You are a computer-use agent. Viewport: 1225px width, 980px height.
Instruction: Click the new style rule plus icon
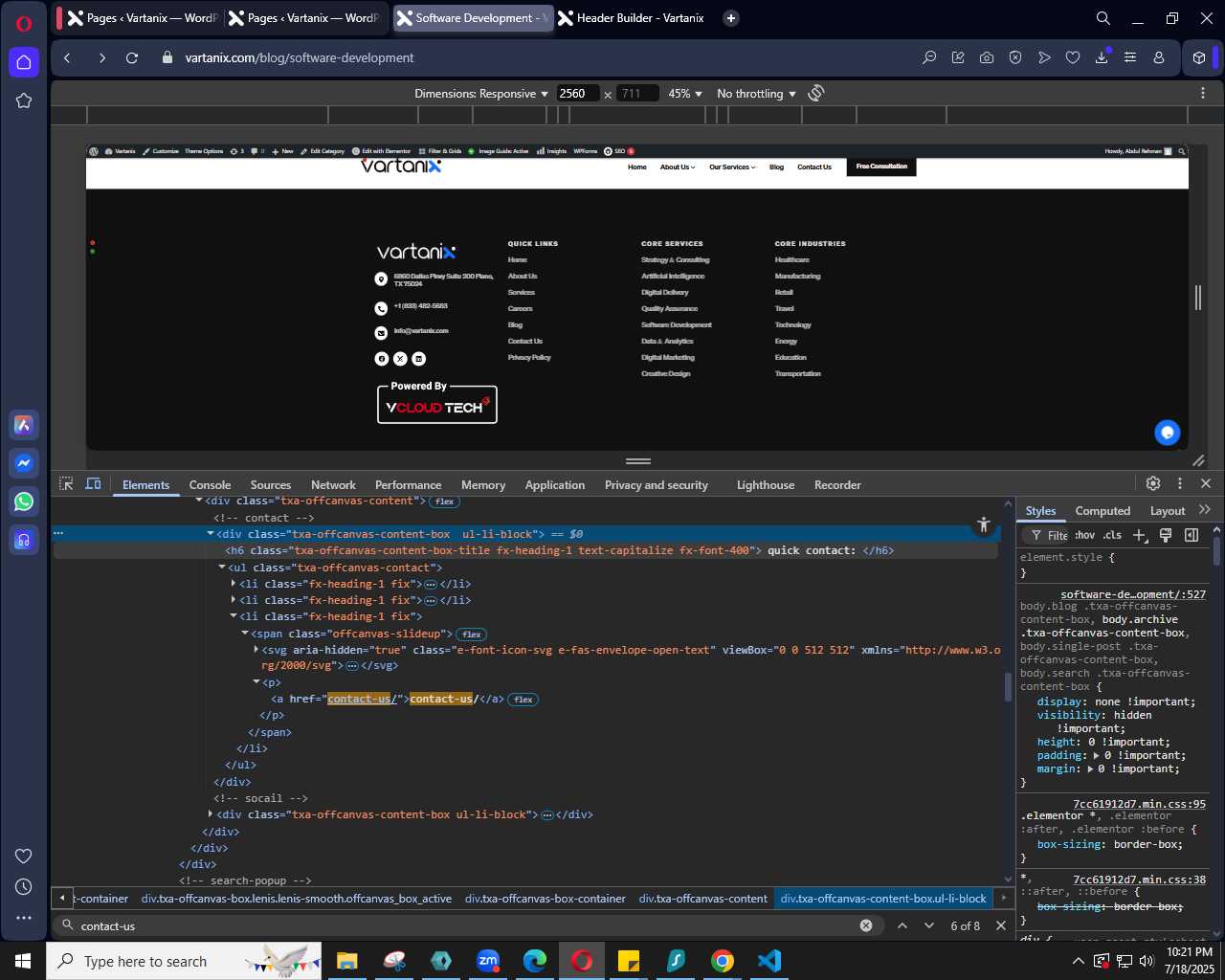[x=1139, y=535]
